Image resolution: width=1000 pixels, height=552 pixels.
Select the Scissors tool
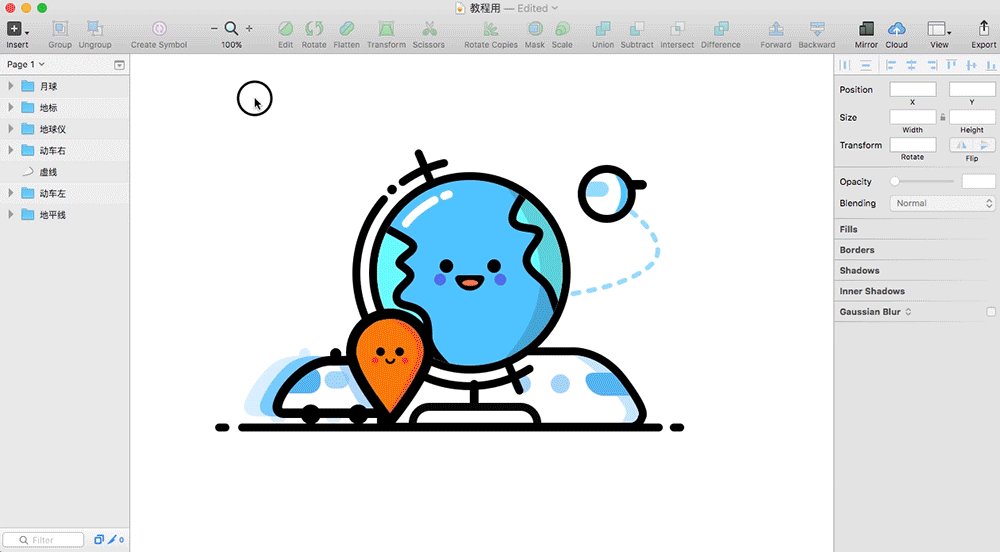pos(429,29)
